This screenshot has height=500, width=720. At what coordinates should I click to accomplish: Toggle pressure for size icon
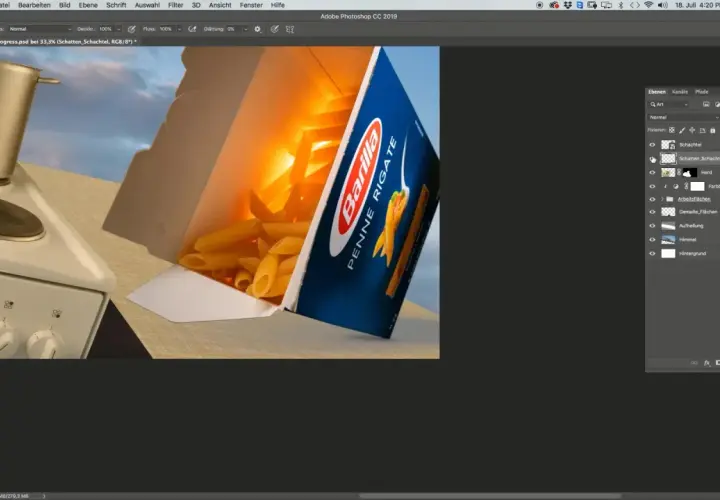275,29
